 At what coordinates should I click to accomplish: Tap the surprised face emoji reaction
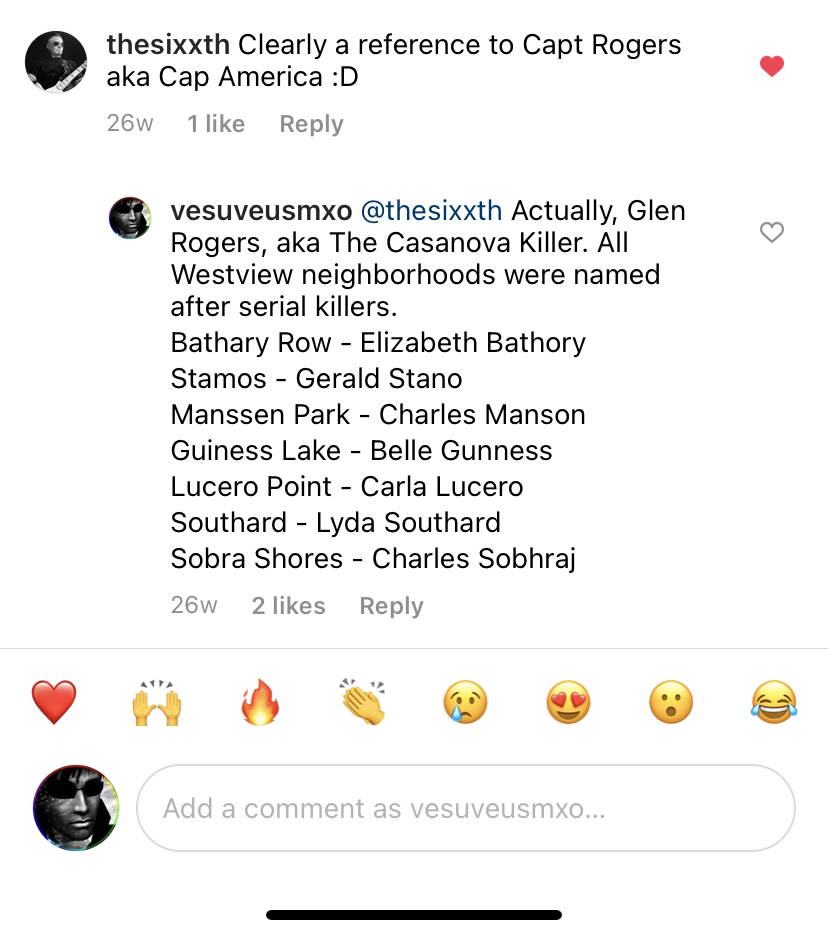(670, 702)
